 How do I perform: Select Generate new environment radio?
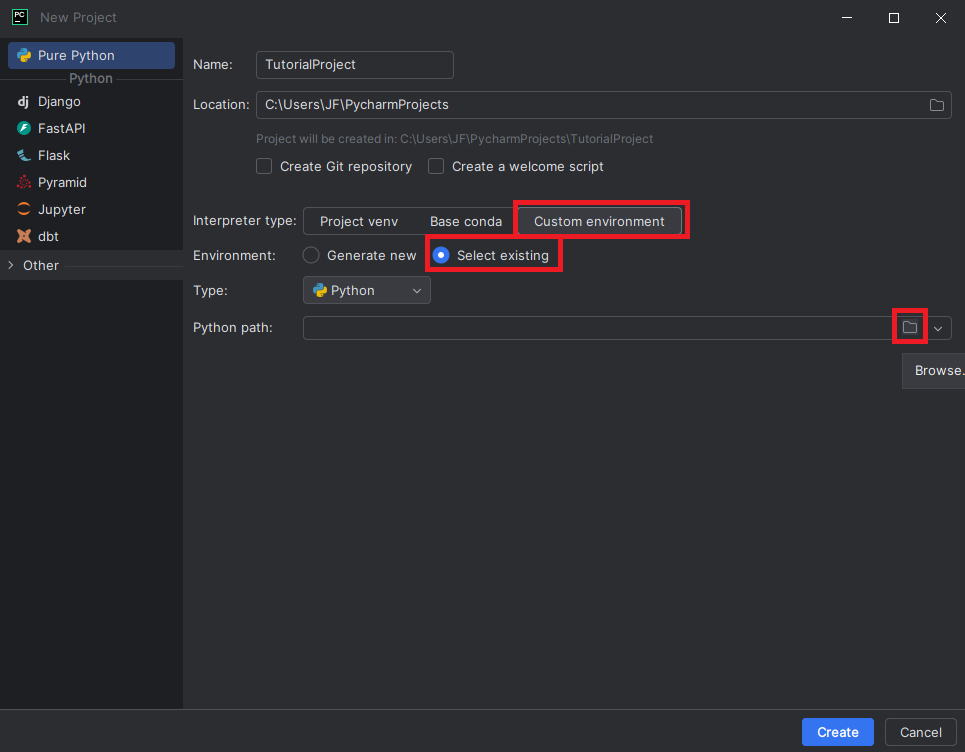point(311,255)
